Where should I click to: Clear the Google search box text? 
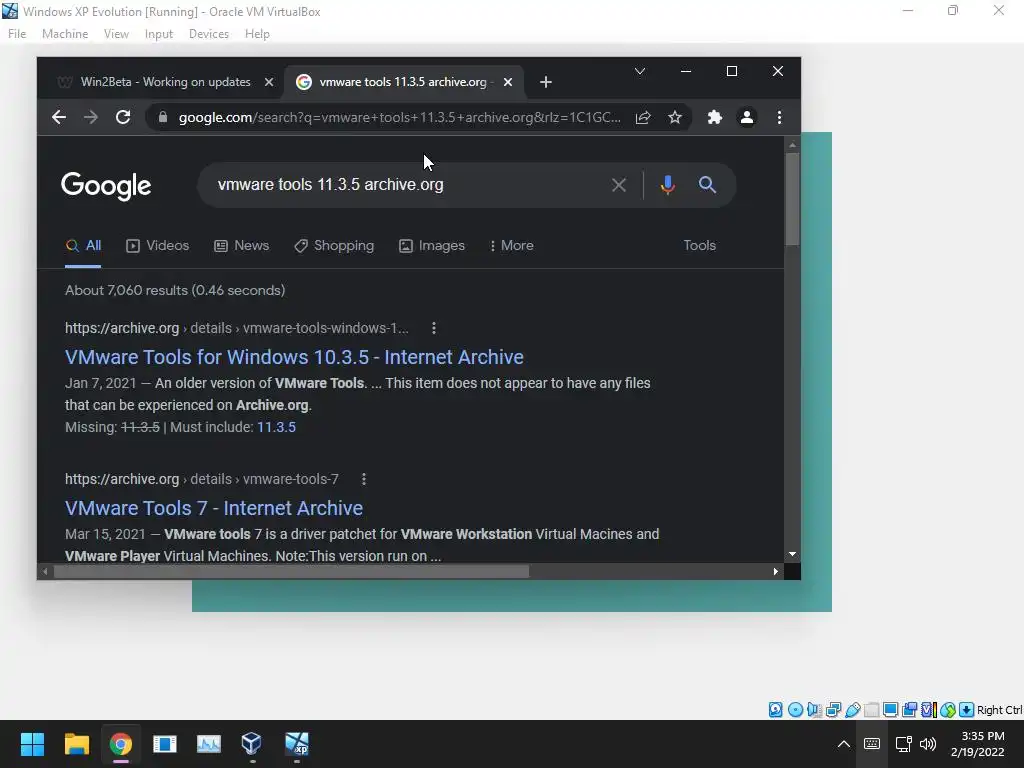[618, 185]
